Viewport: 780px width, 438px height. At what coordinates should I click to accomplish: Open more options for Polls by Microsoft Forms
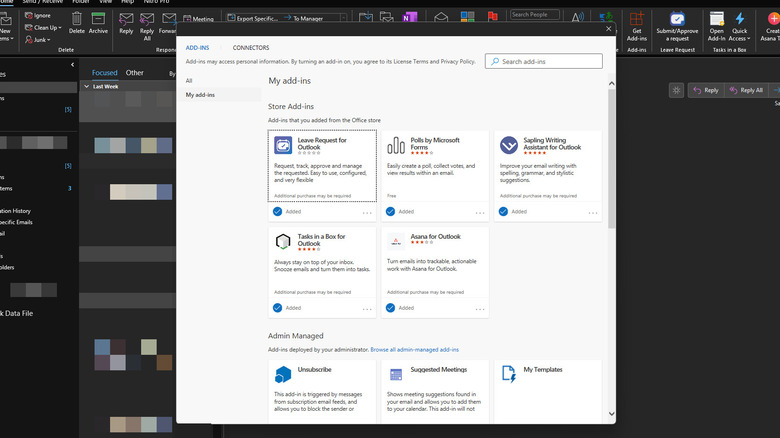click(480, 213)
